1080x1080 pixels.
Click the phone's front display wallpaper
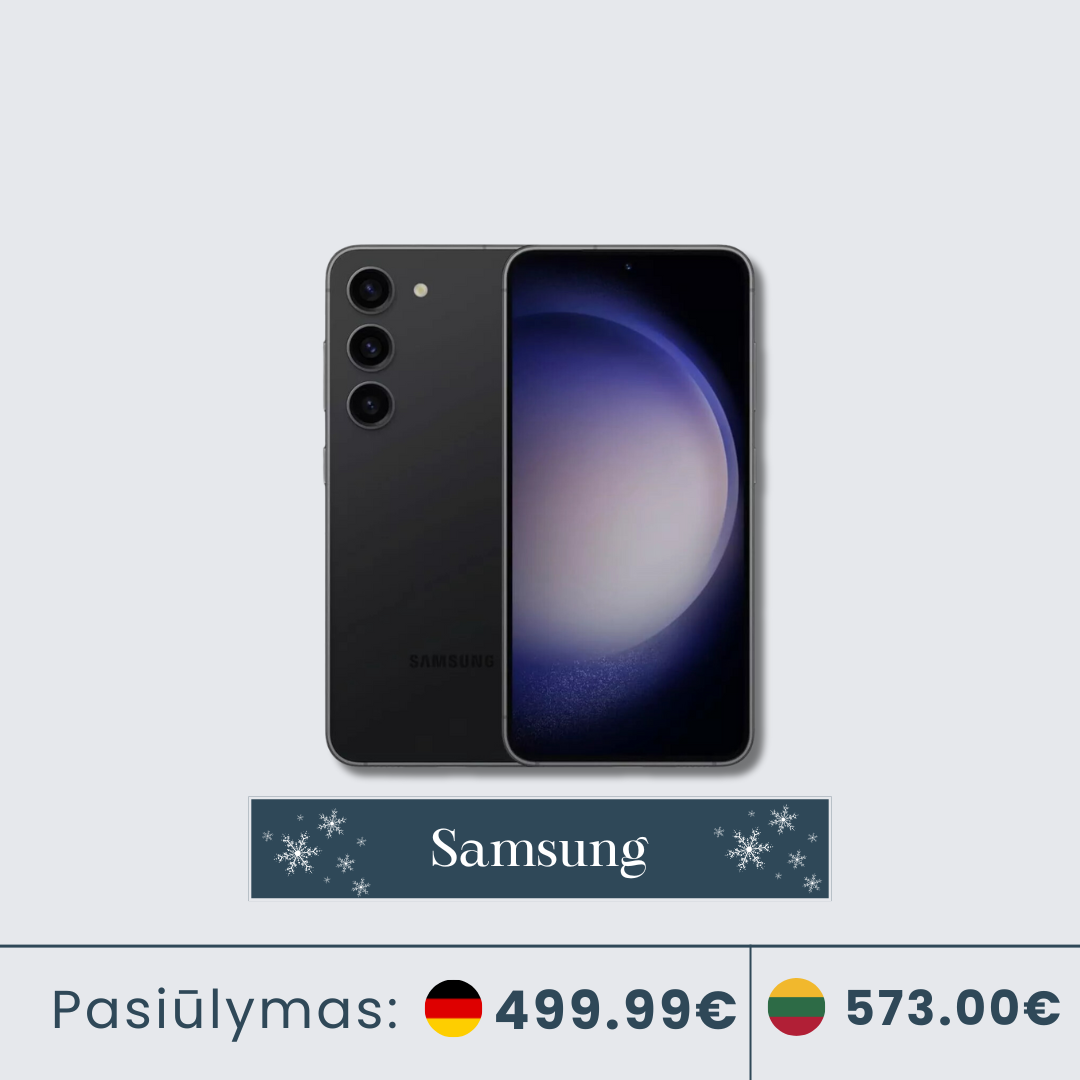pos(628,505)
